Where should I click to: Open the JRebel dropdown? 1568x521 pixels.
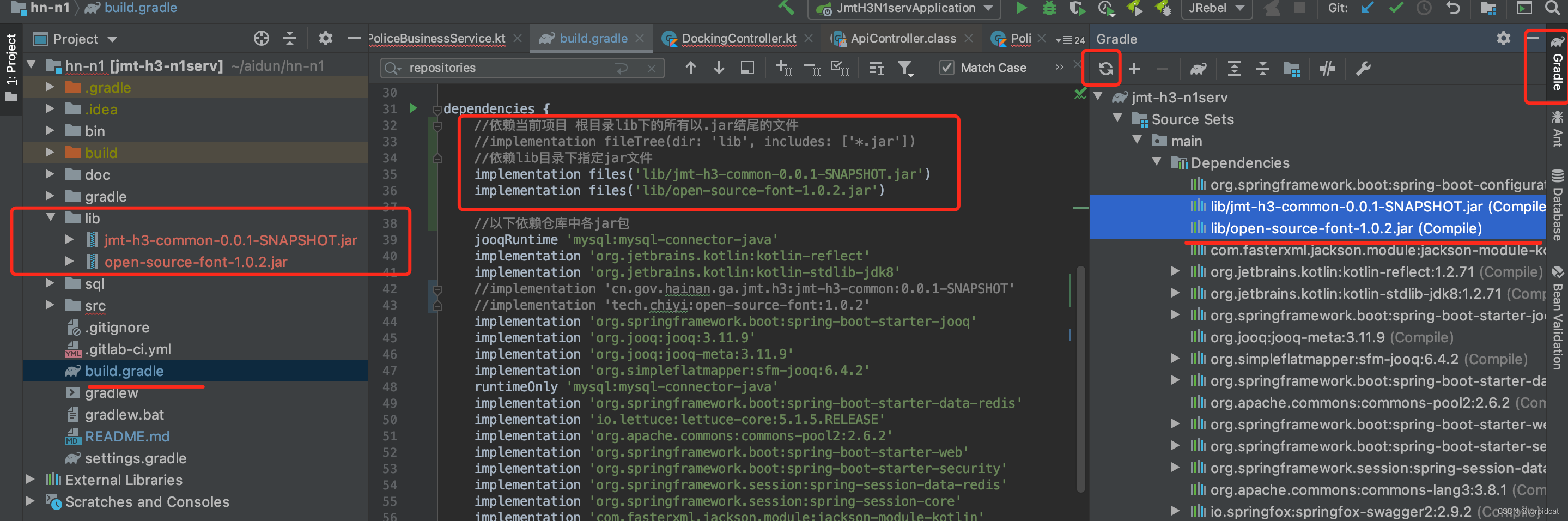[1216, 9]
